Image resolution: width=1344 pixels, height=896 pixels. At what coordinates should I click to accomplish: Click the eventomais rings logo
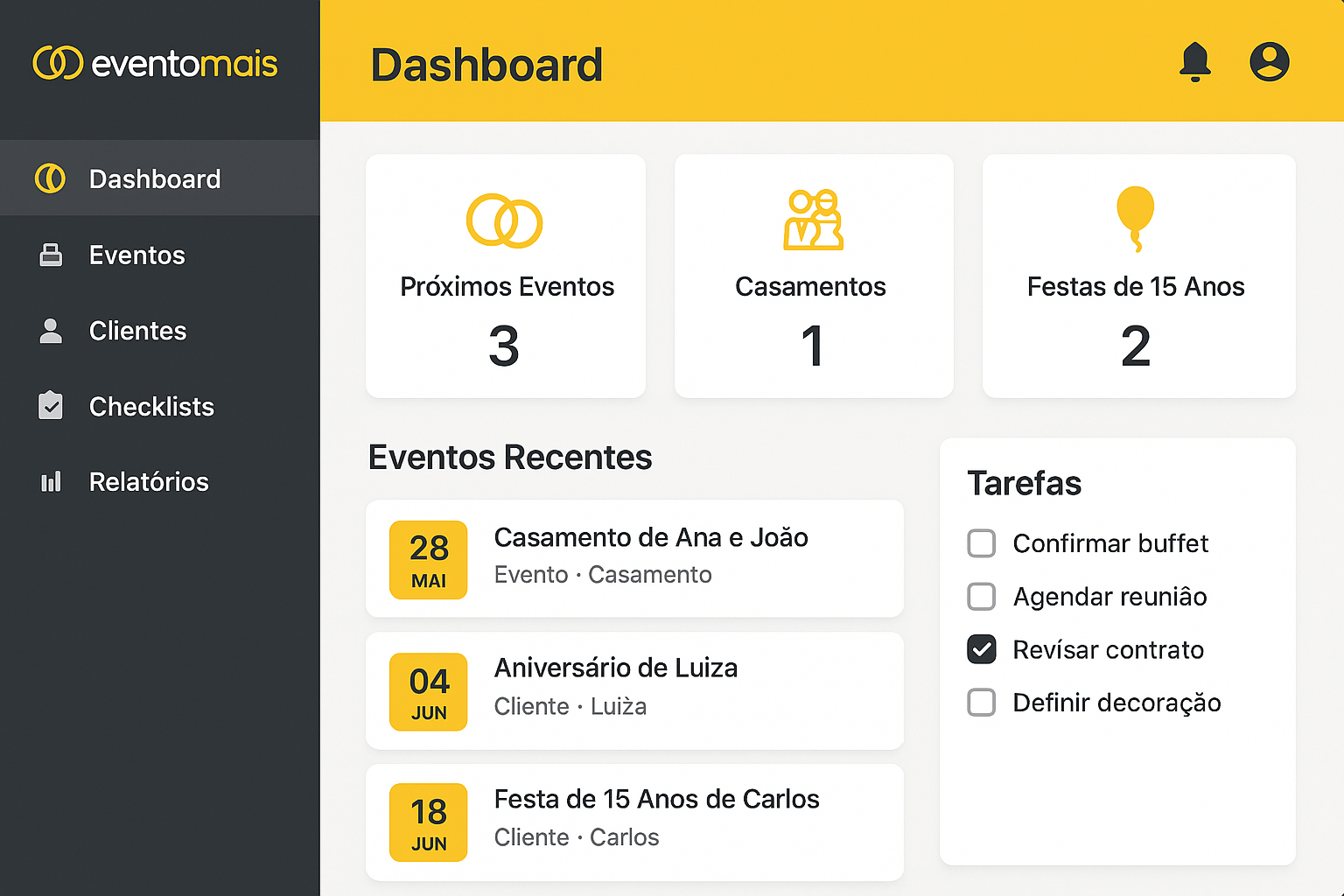[x=58, y=63]
